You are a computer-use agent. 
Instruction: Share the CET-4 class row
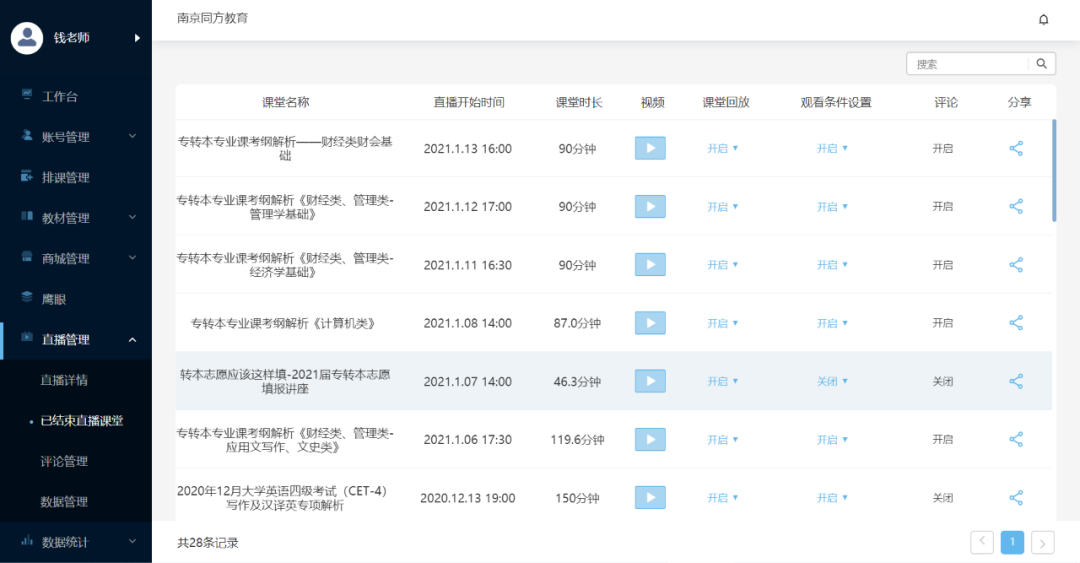pos(1016,498)
